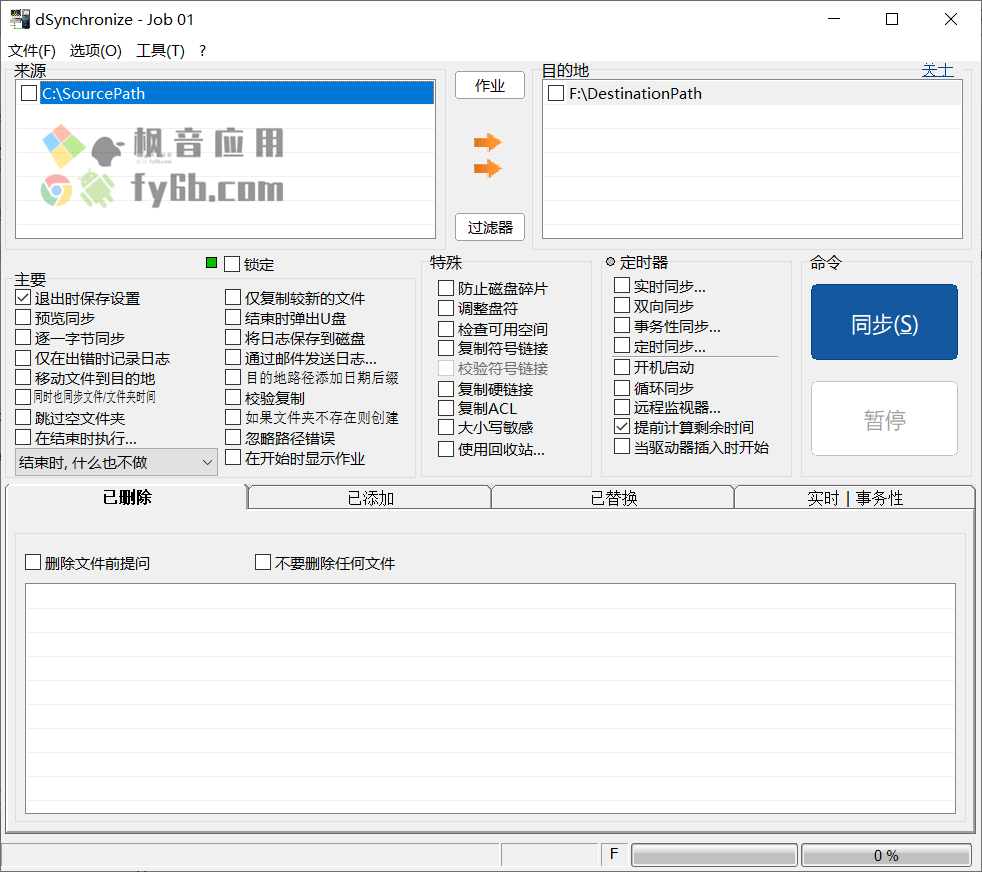The height and width of the screenshot is (872, 982).
Task: Enable 复制硬链接 checkbox
Action: 446,389
